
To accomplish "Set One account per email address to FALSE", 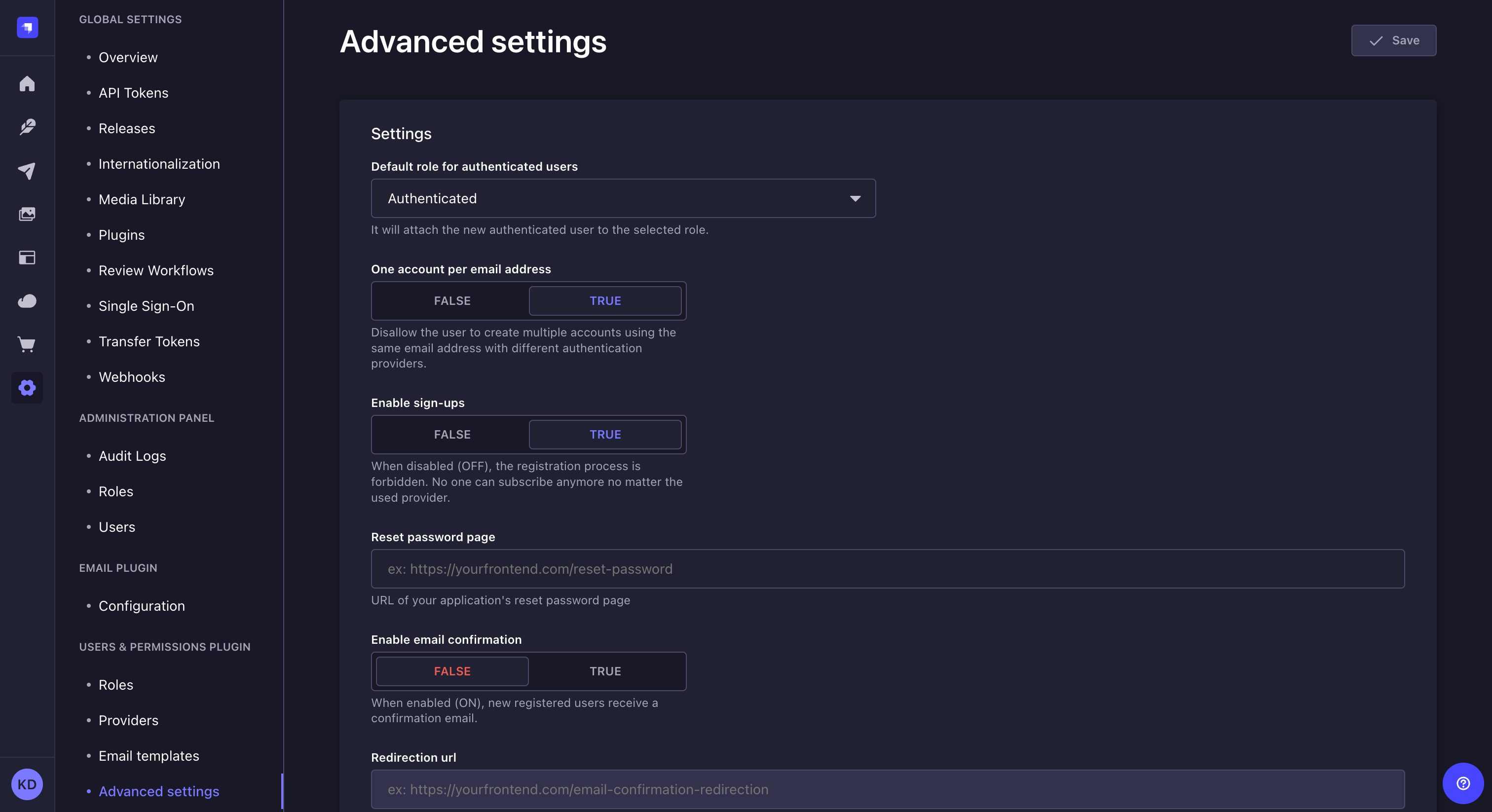I will [x=452, y=300].
